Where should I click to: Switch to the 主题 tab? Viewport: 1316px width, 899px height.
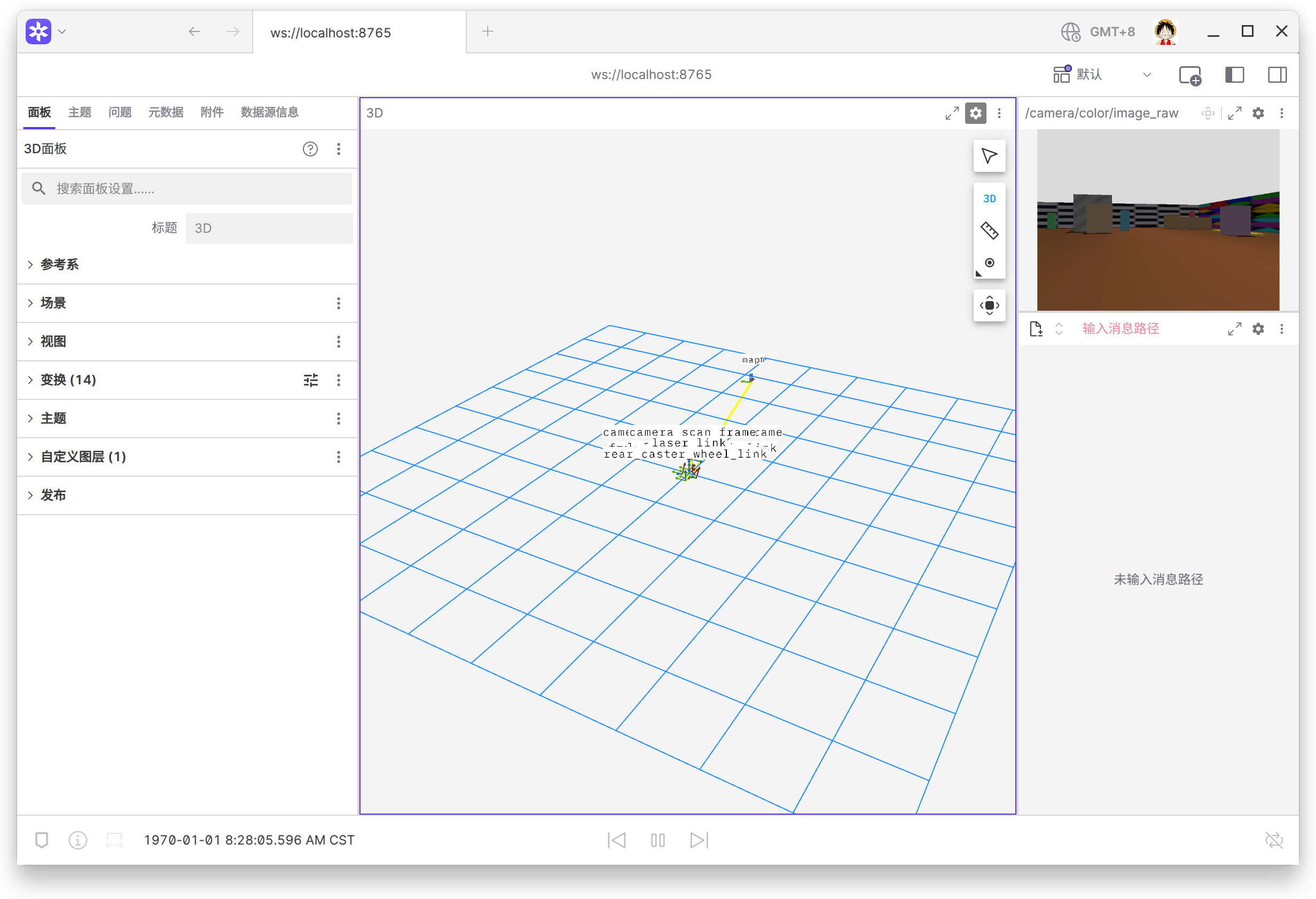point(79,112)
